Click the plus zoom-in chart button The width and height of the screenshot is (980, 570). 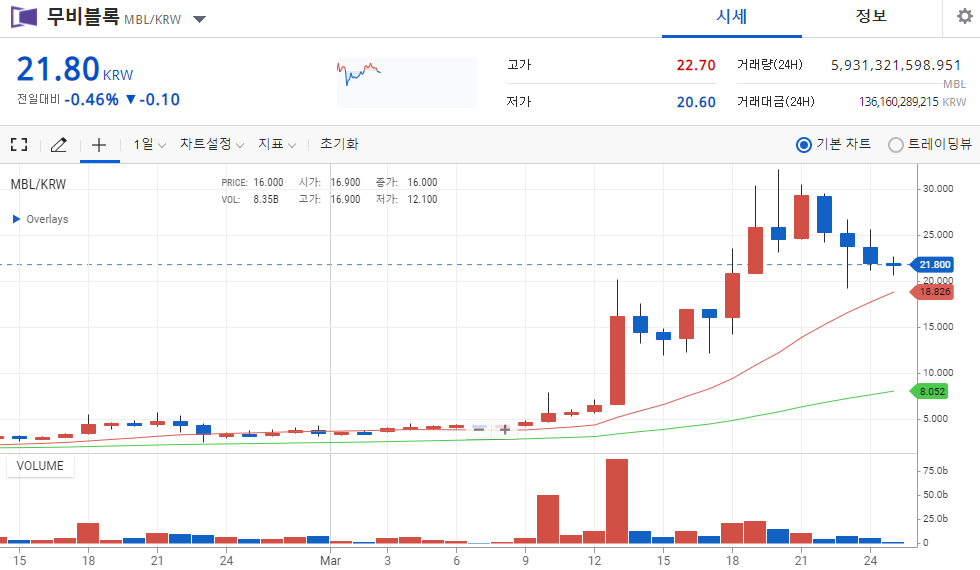coord(505,429)
